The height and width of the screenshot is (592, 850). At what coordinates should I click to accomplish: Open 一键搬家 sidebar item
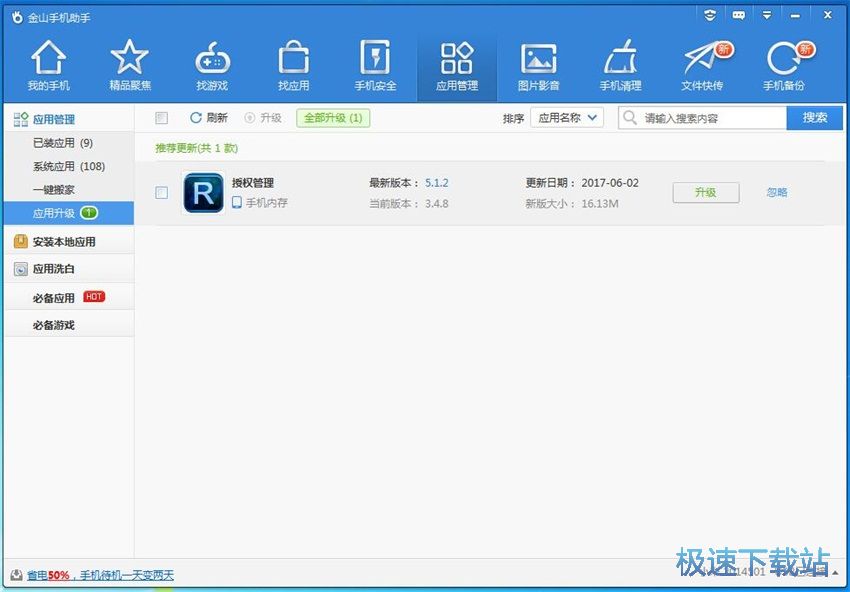(54, 190)
